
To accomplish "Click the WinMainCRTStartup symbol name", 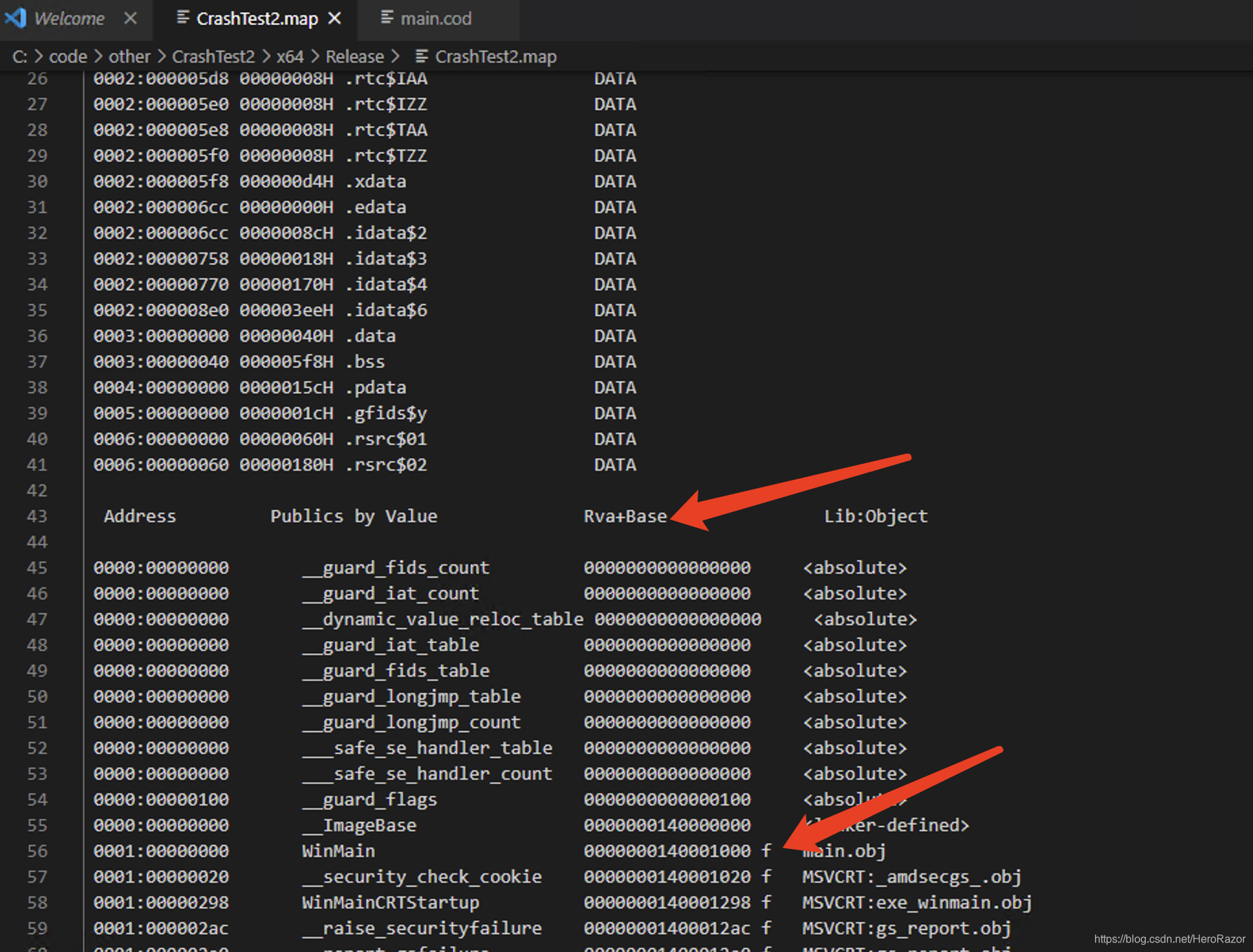I will click(391, 903).
